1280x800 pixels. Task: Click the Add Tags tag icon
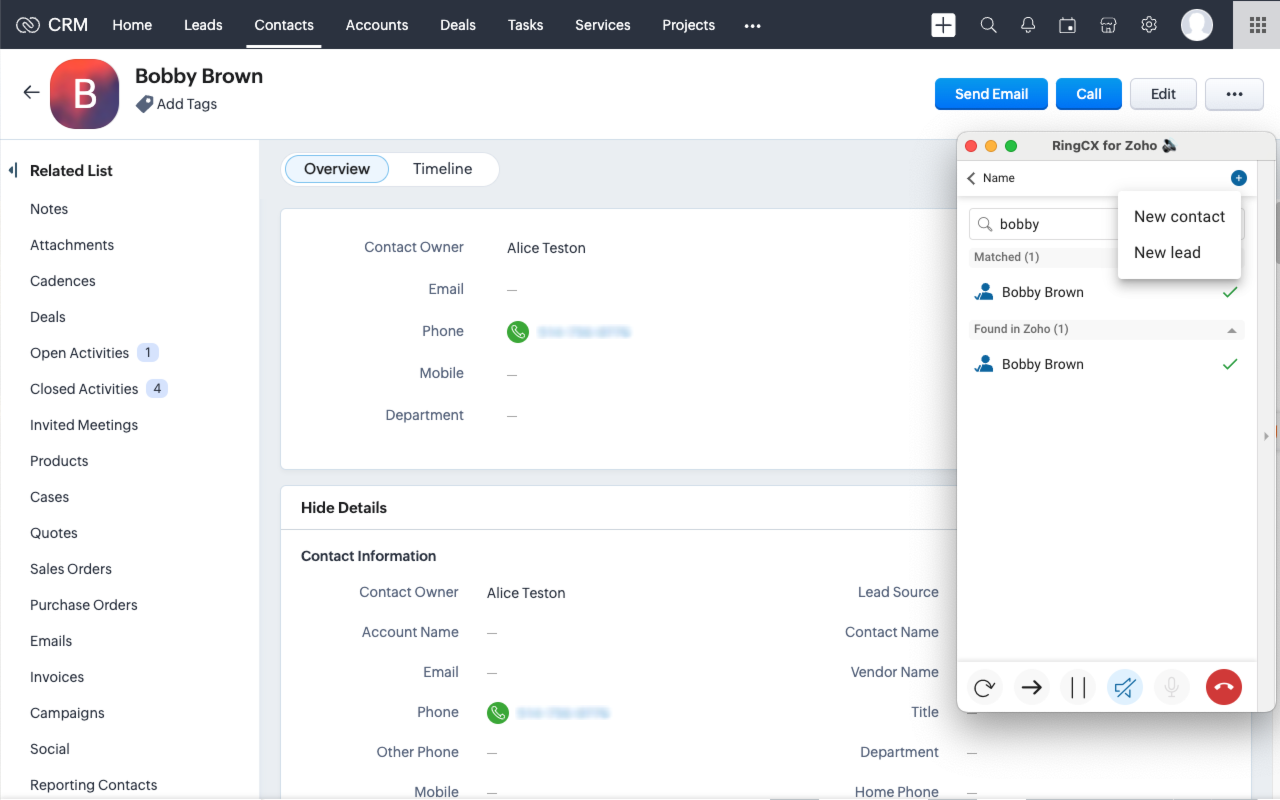tap(144, 104)
